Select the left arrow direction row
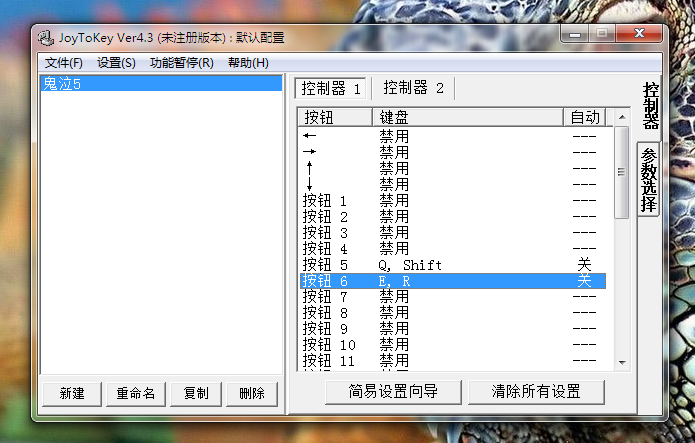Viewport: 695px width, 443px height. 453,136
